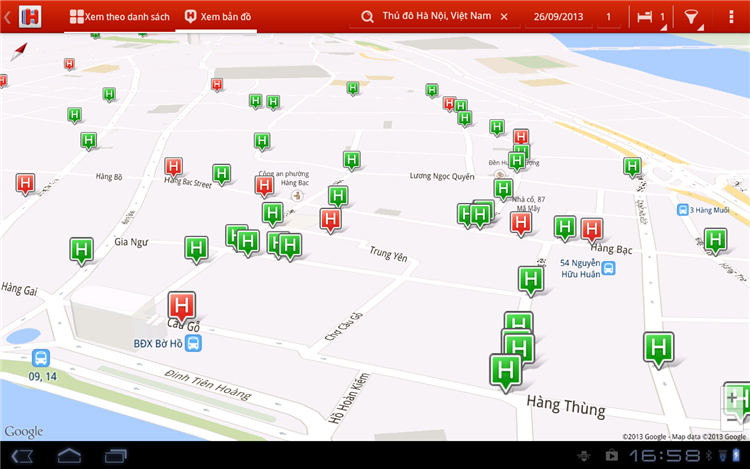This screenshot has height=469, width=750.
Task: Tap the 3 Hàng Muối bus stop icon
Action: [683, 210]
